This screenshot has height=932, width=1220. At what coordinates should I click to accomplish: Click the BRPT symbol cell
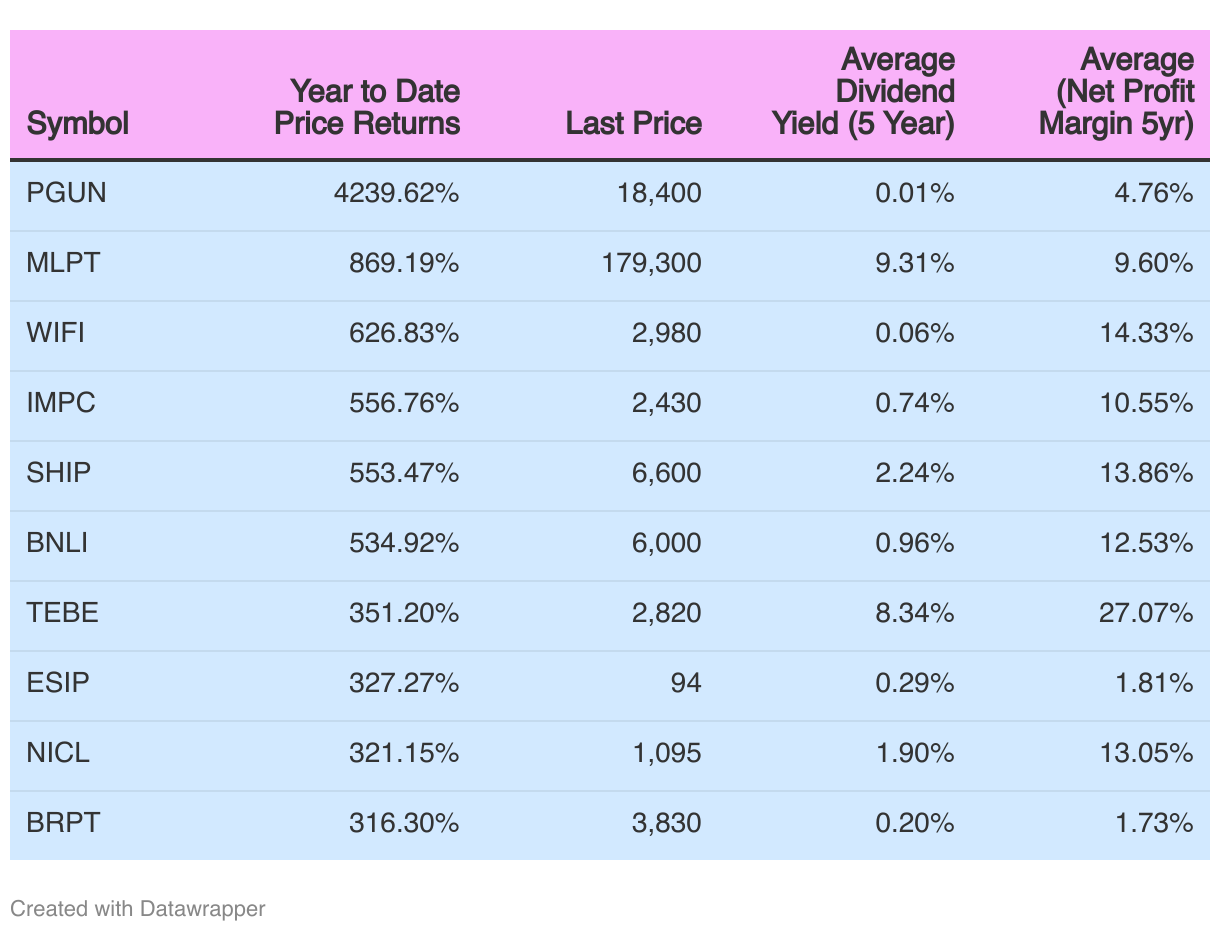[64, 823]
